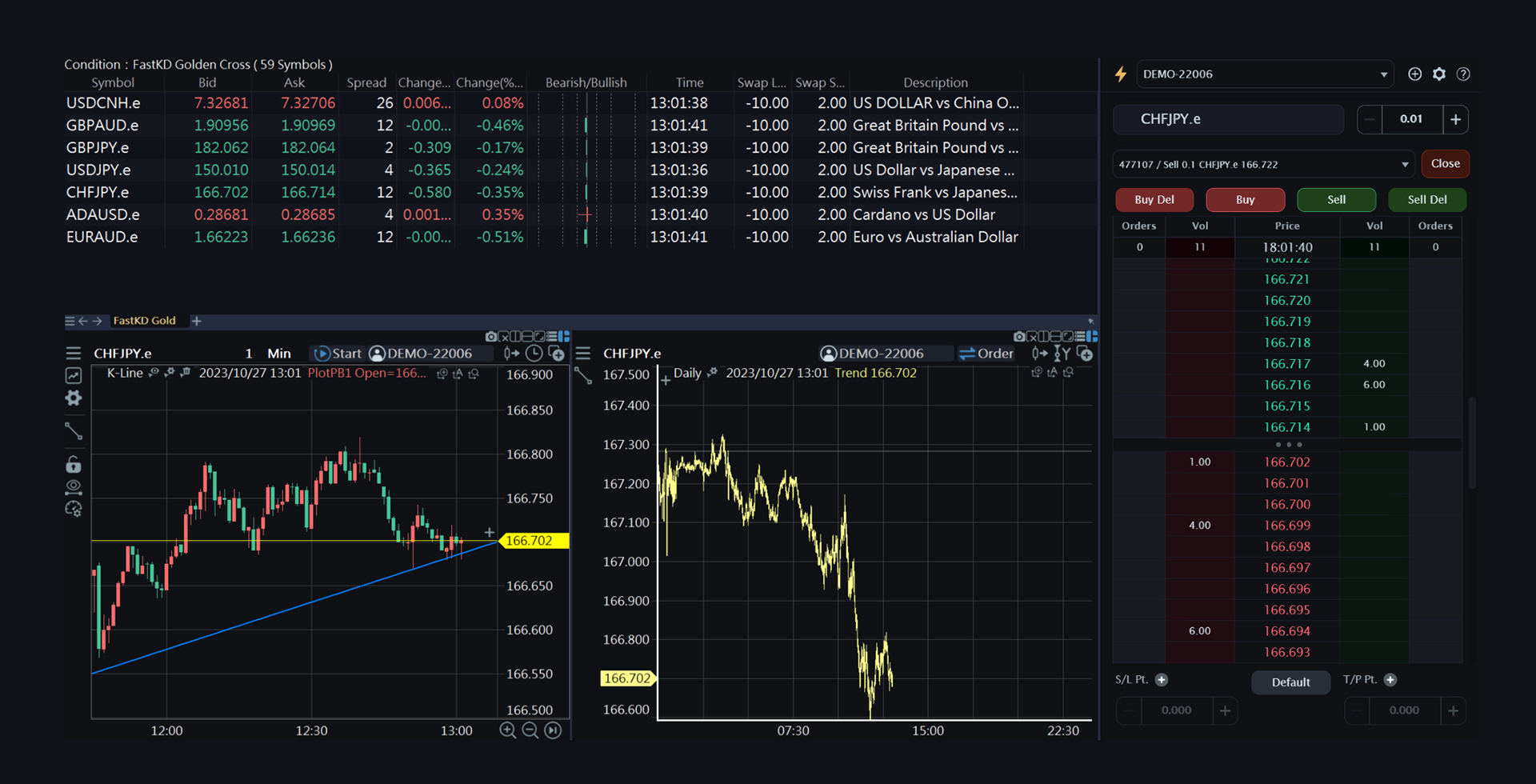Toggle K-Line series visibility eye
Viewport: 1536px width, 784px height.
[x=154, y=372]
